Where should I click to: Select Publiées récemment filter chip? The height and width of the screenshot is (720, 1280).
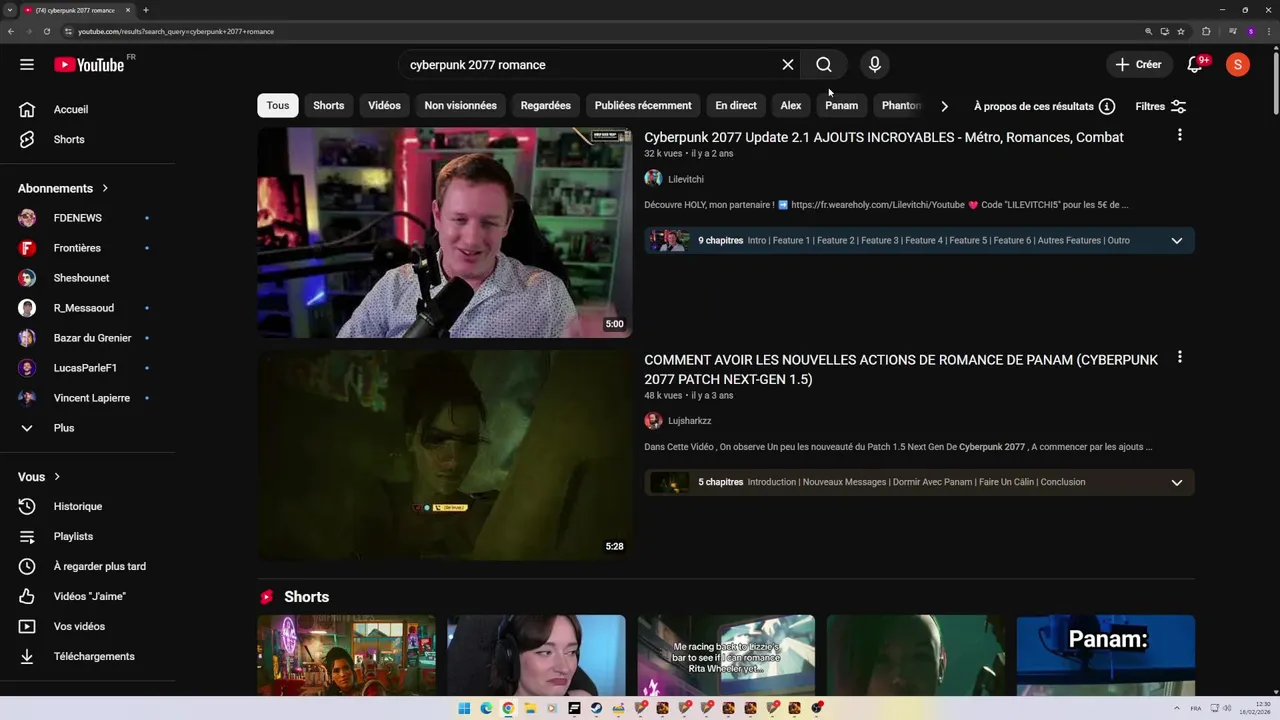pyautogui.click(x=643, y=106)
